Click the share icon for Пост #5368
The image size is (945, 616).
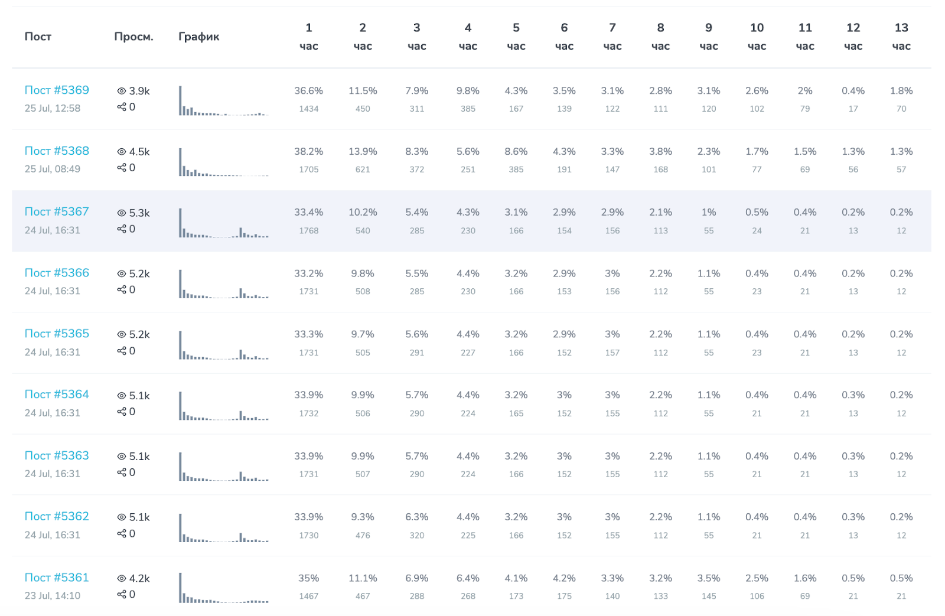tap(121, 168)
